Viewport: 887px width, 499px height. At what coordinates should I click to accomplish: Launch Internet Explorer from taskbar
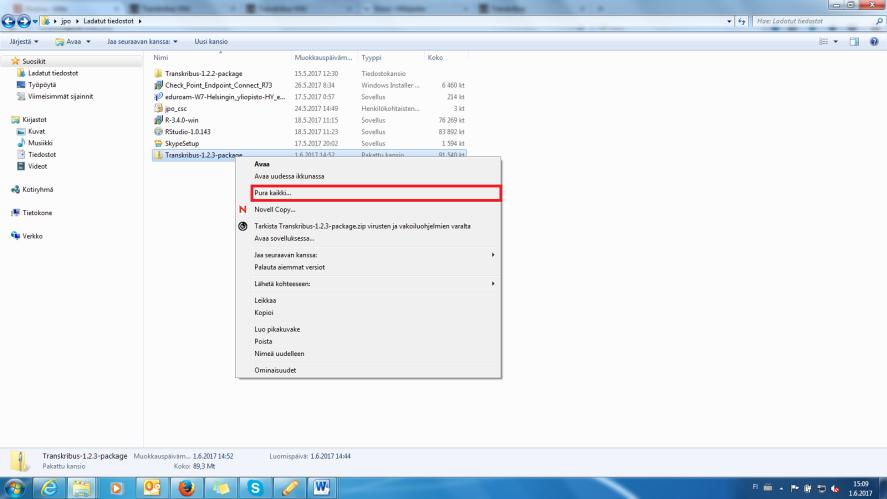49,488
